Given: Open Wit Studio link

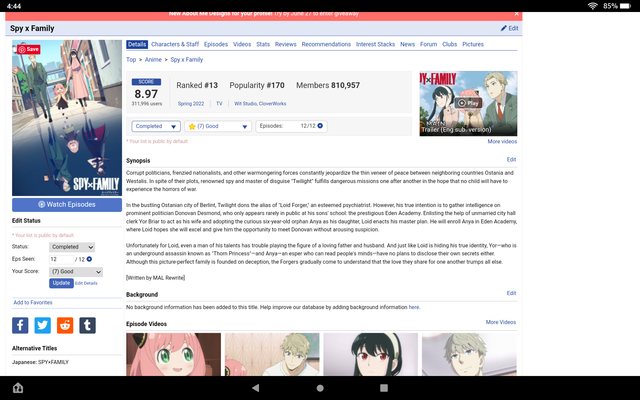Looking at the screenshot, I should (245, 104).
